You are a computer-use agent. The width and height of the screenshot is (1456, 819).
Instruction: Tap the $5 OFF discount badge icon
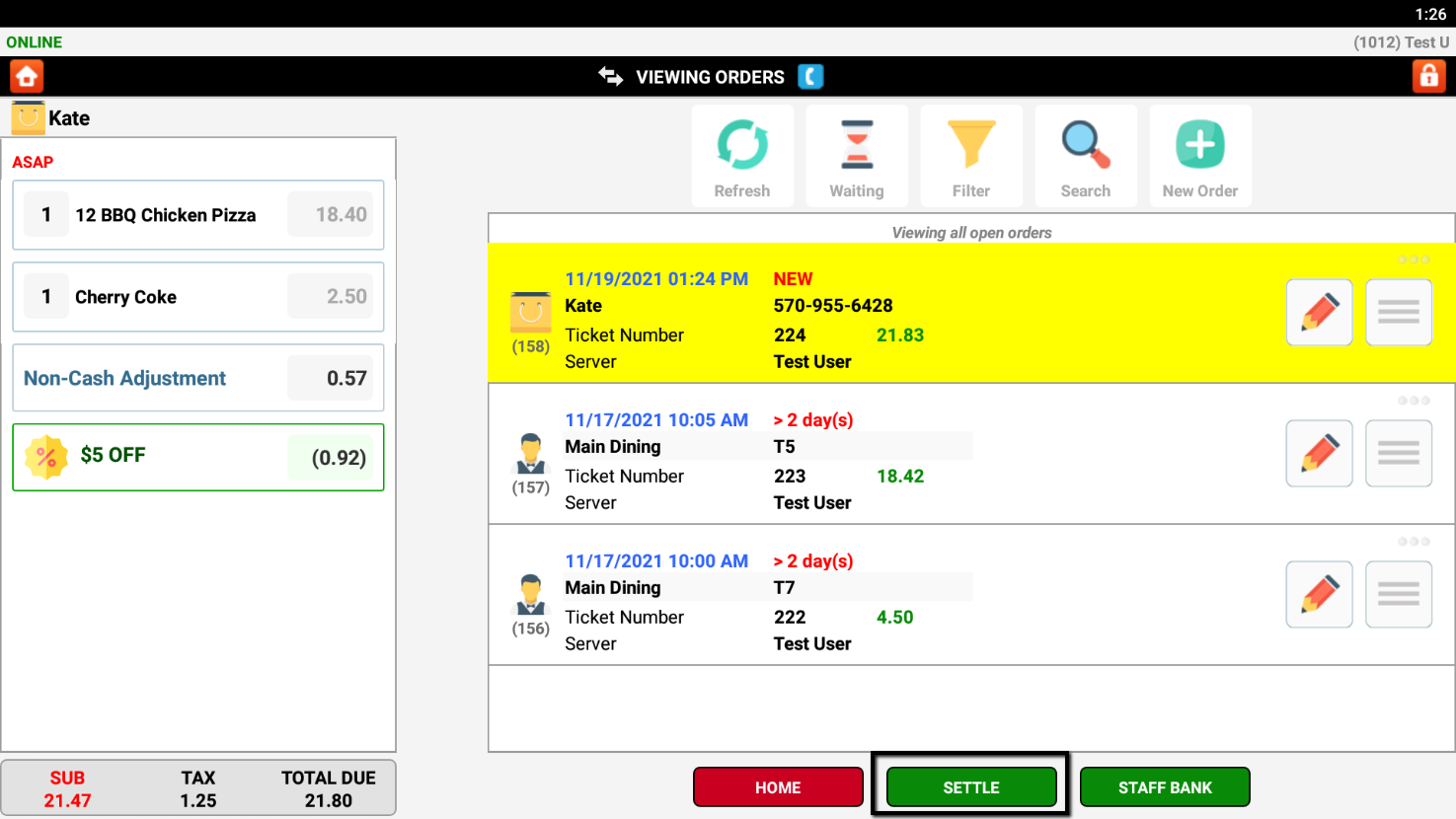tap(46, 457)
